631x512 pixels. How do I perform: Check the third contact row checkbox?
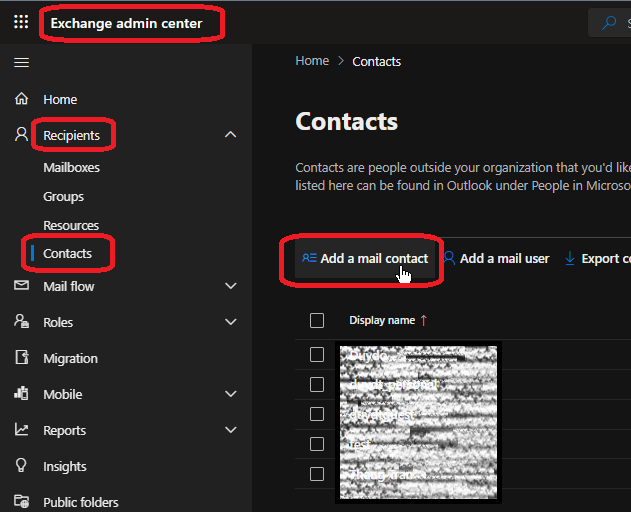tap(317, 414)
